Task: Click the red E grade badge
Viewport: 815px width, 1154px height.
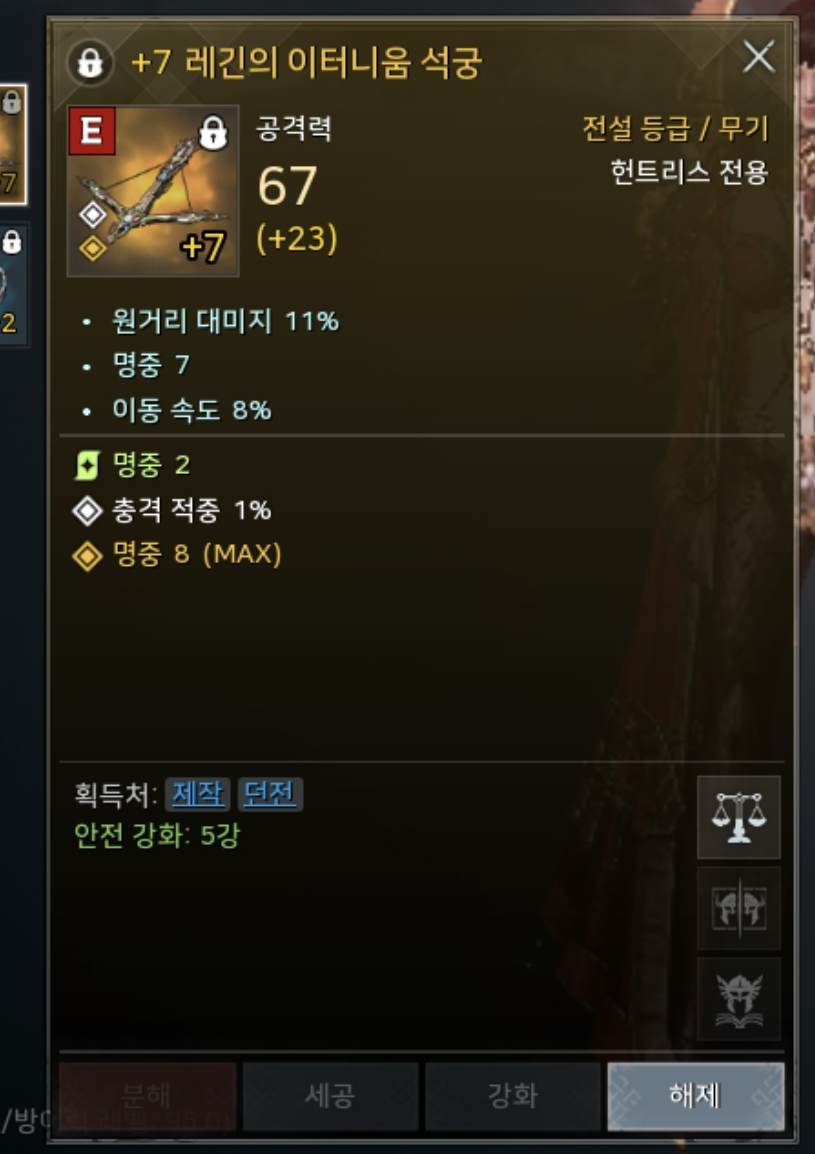Action: (x=91, y=130)
